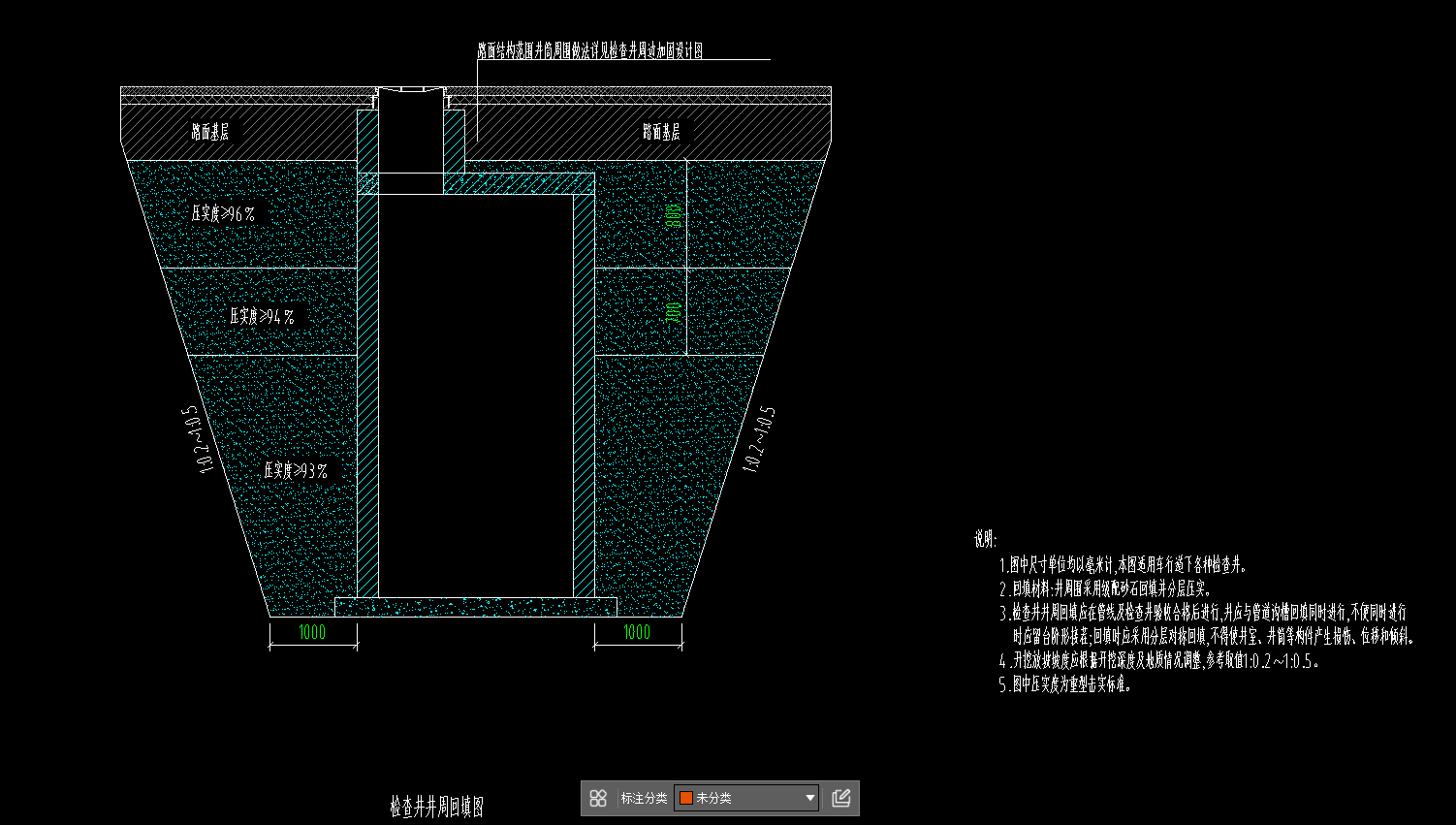Select note 1 about 图中尺寸单位
The height and width of the screenshot is (825, 1456).
pyautogui.click(x=1123, y=564)
